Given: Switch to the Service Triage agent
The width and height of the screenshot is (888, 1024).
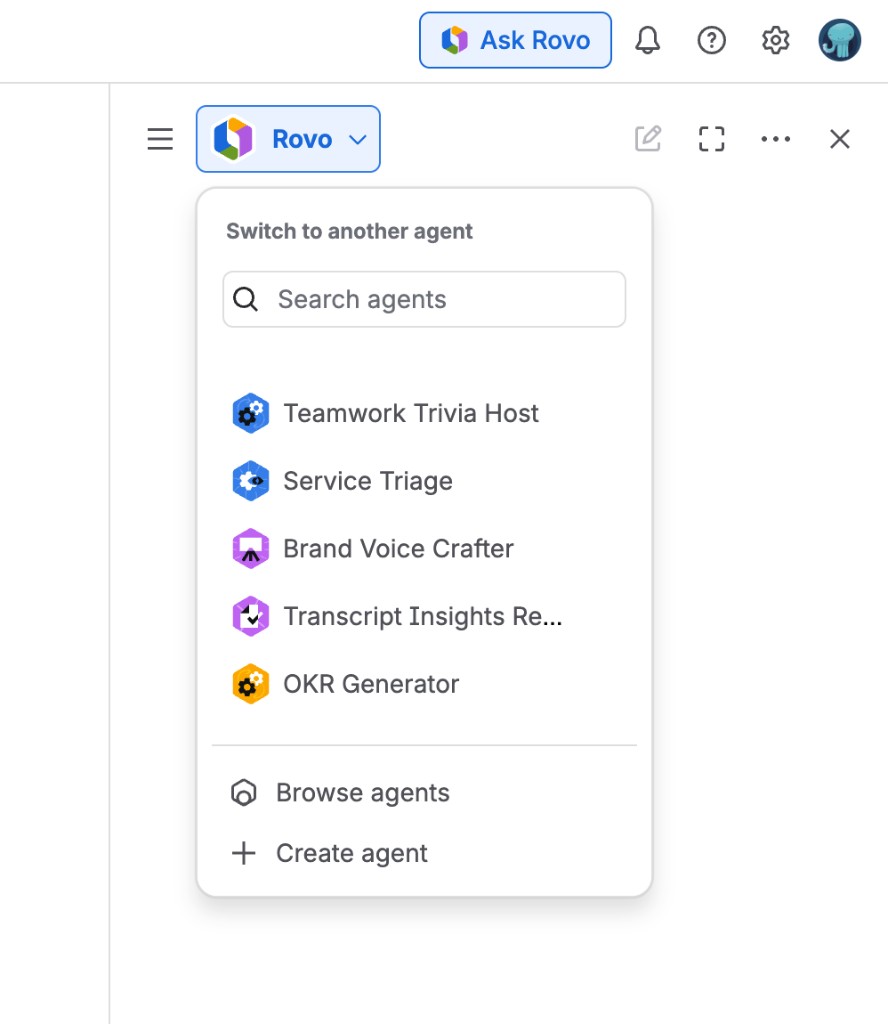Looking at the screenshot, I should coord(424,481).
